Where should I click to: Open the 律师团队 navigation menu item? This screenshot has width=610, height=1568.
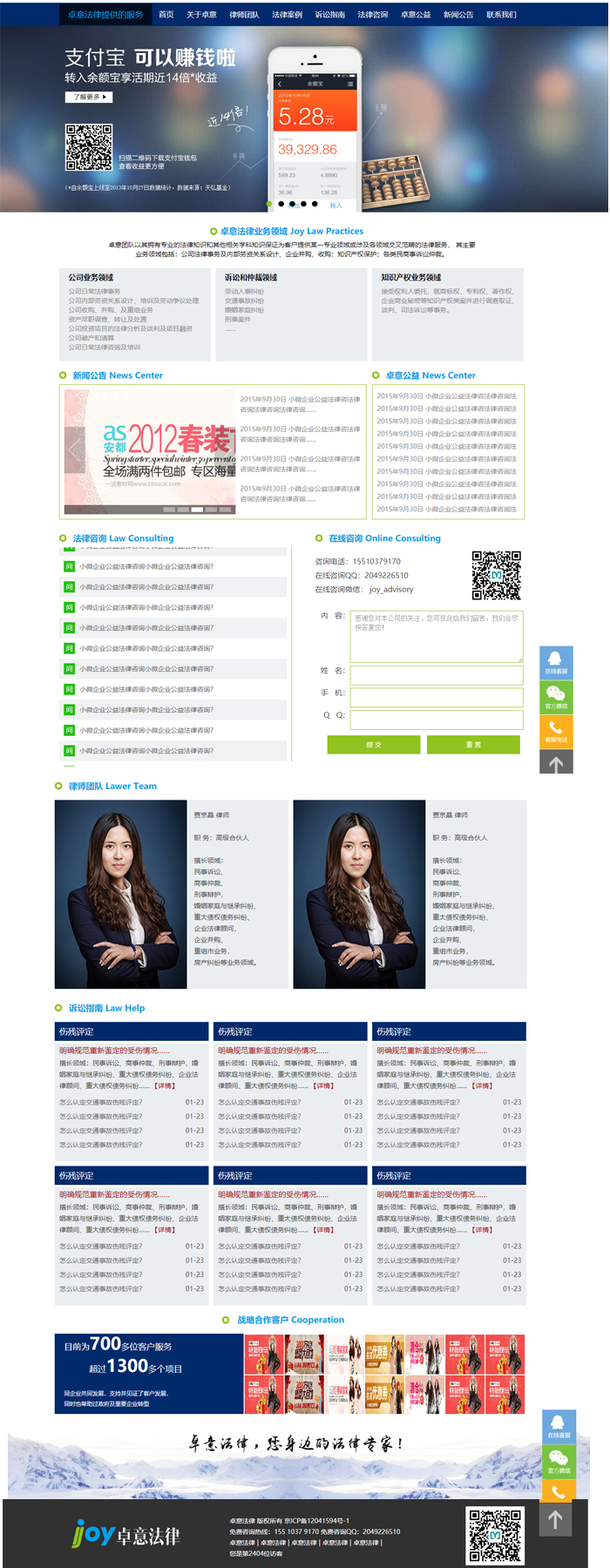[x=244, y=15]
